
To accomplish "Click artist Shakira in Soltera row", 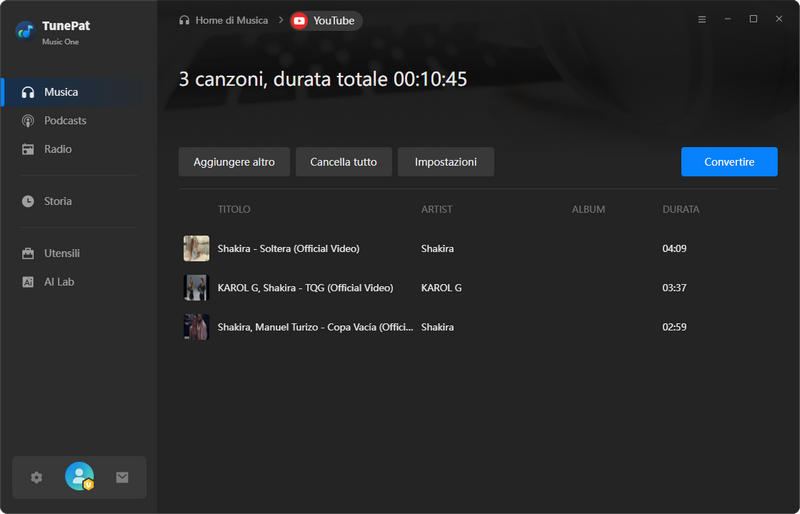I will 437,249.
